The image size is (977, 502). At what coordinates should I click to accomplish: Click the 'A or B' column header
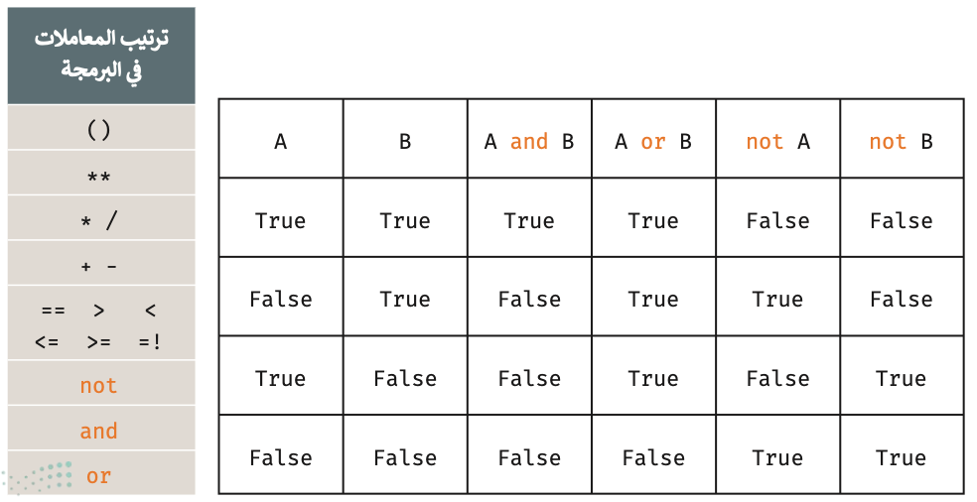tap(654, 139)
